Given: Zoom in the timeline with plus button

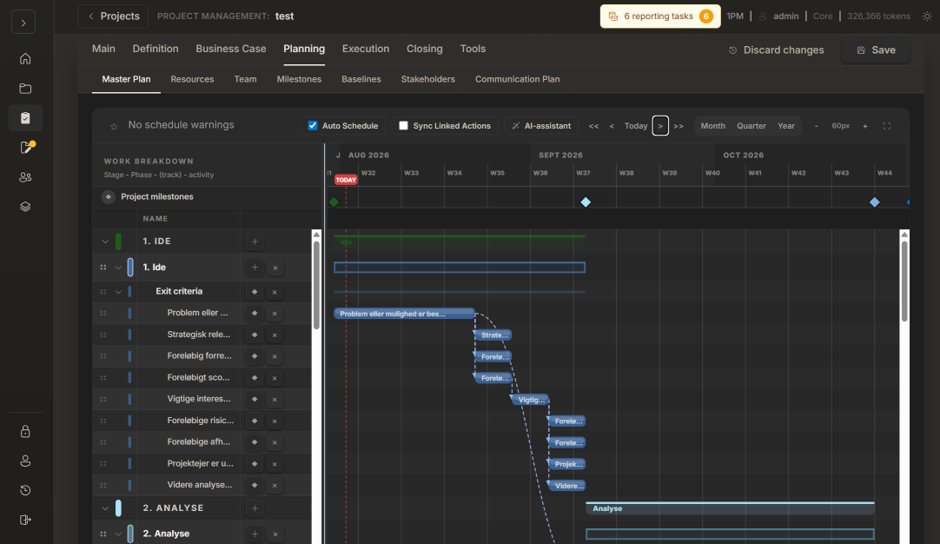Looking at the screenshot, I should tap(865, 126).
